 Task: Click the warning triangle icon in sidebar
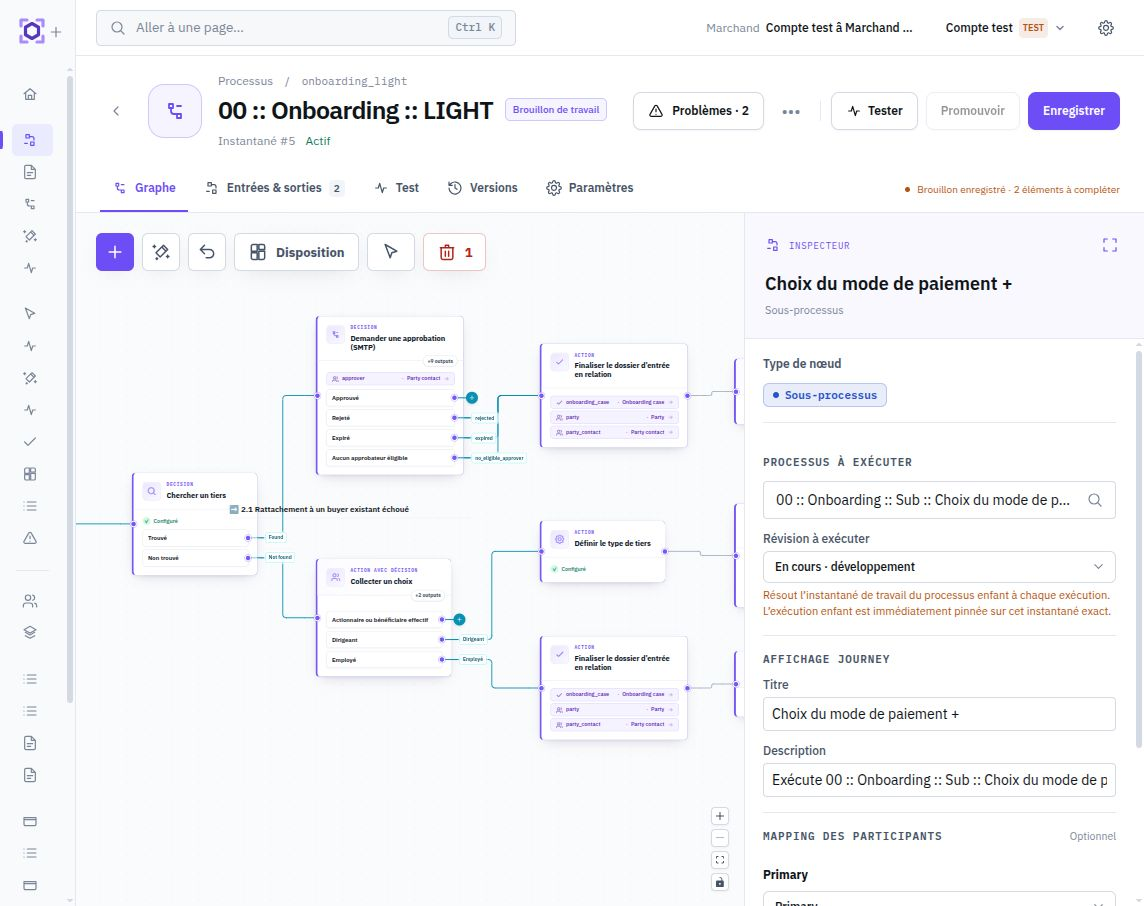click(x=30, y=538)
